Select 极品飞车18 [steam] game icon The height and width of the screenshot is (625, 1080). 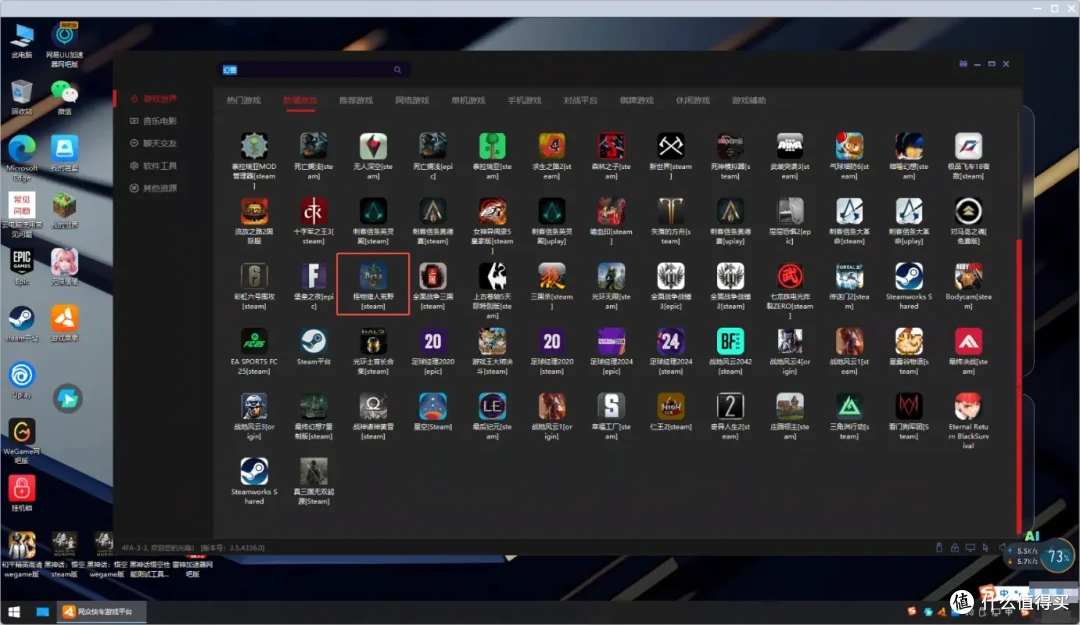tap(968, 147)
